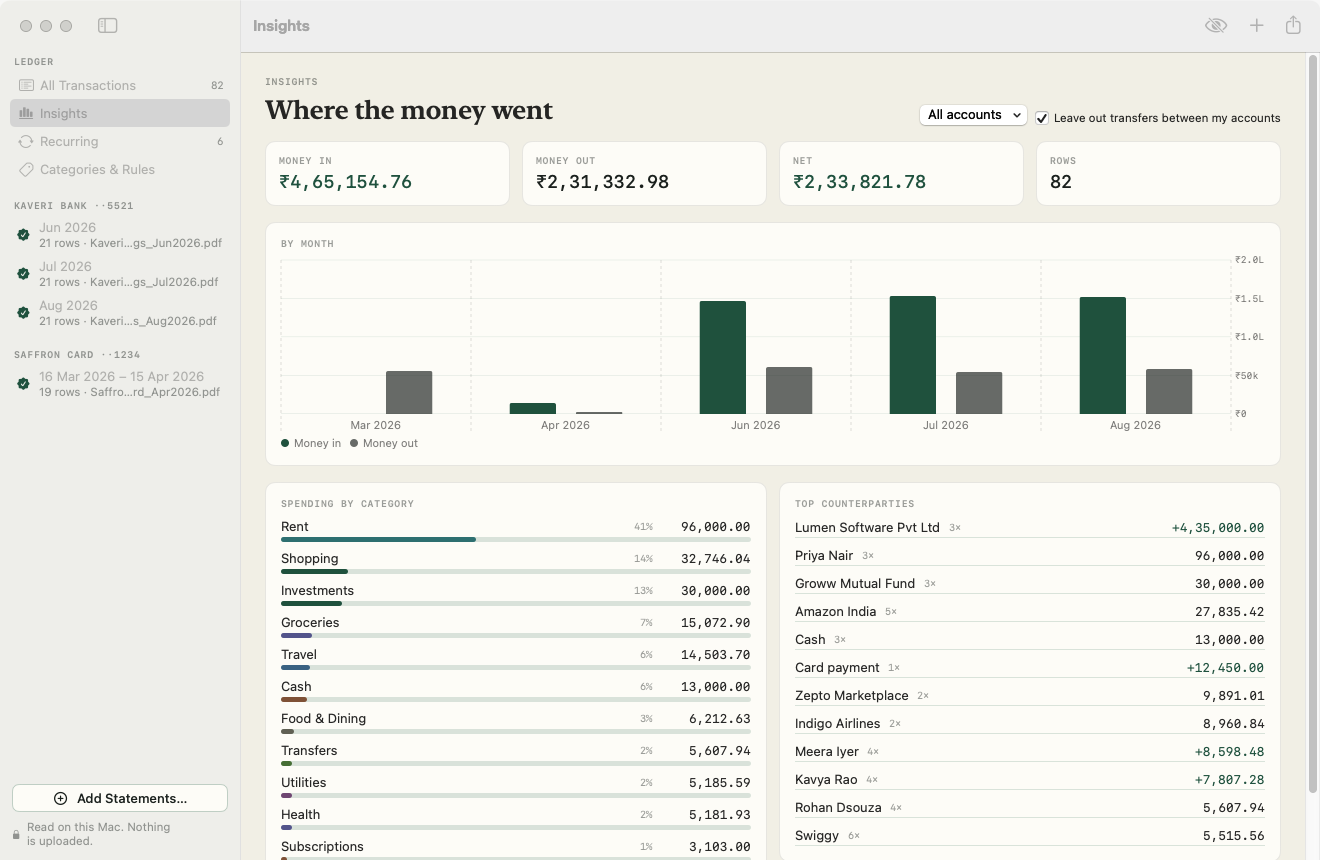The height and width of the screenshot is (860, 1320).
Task: Click the Money out legend entry
Action: tap(384, 444)
